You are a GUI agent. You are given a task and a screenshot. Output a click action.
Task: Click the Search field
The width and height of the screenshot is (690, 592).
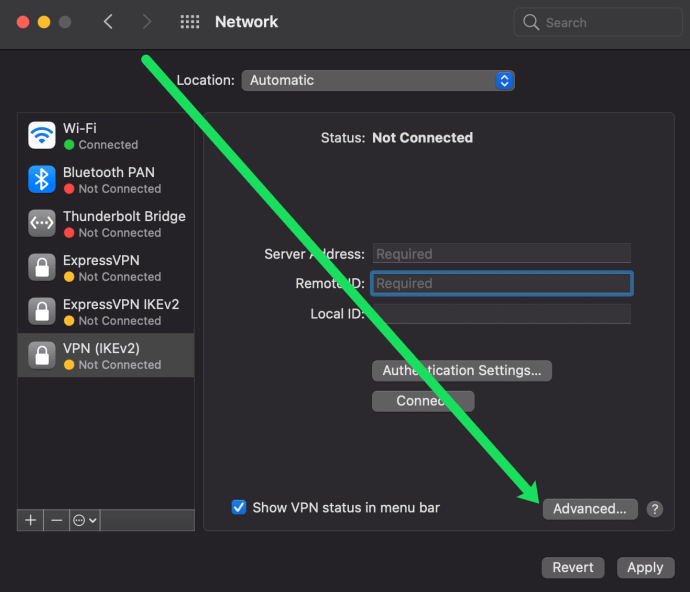click(x=598, y=22)
